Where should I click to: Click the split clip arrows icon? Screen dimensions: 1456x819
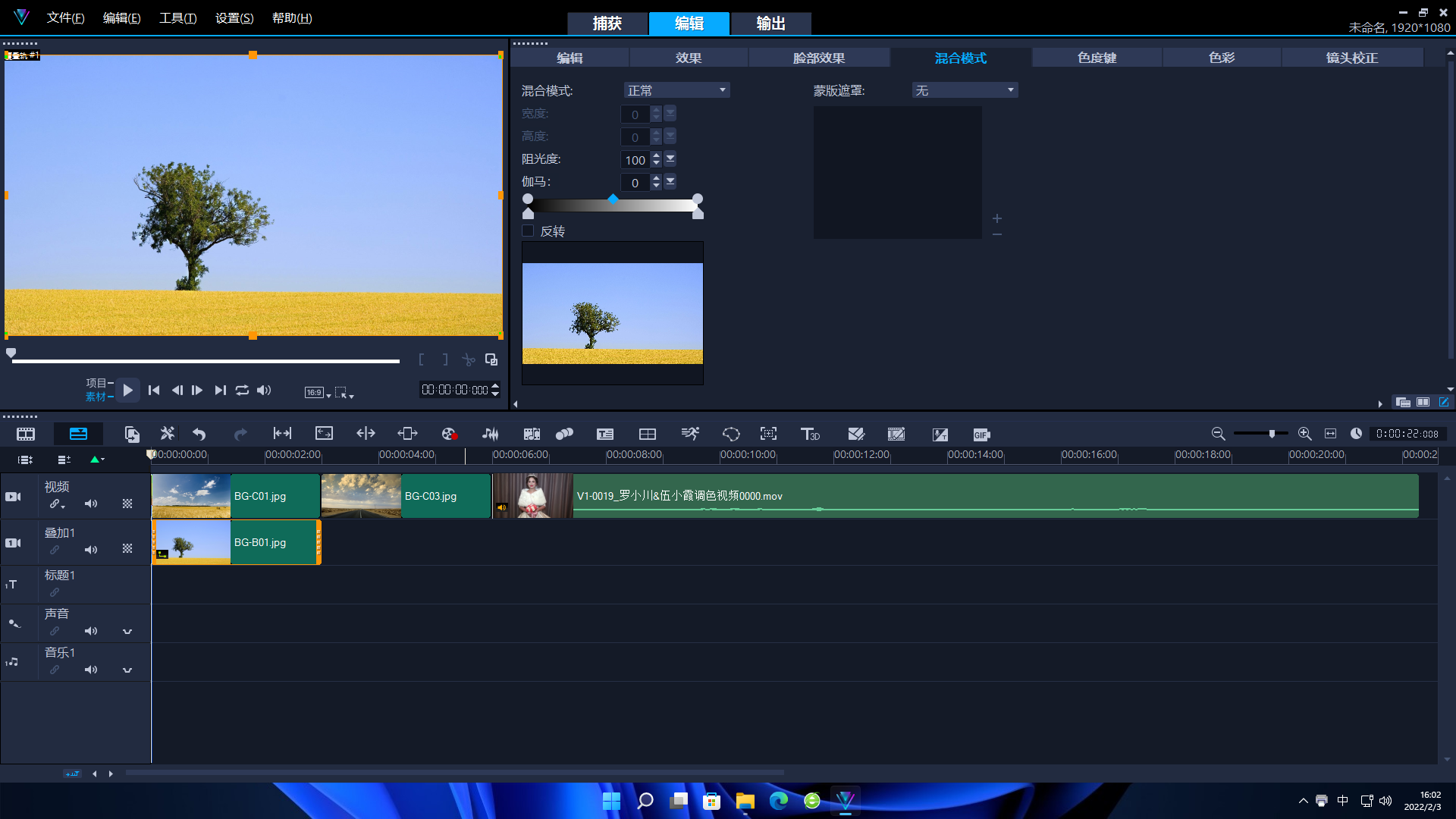pos(366,434)
